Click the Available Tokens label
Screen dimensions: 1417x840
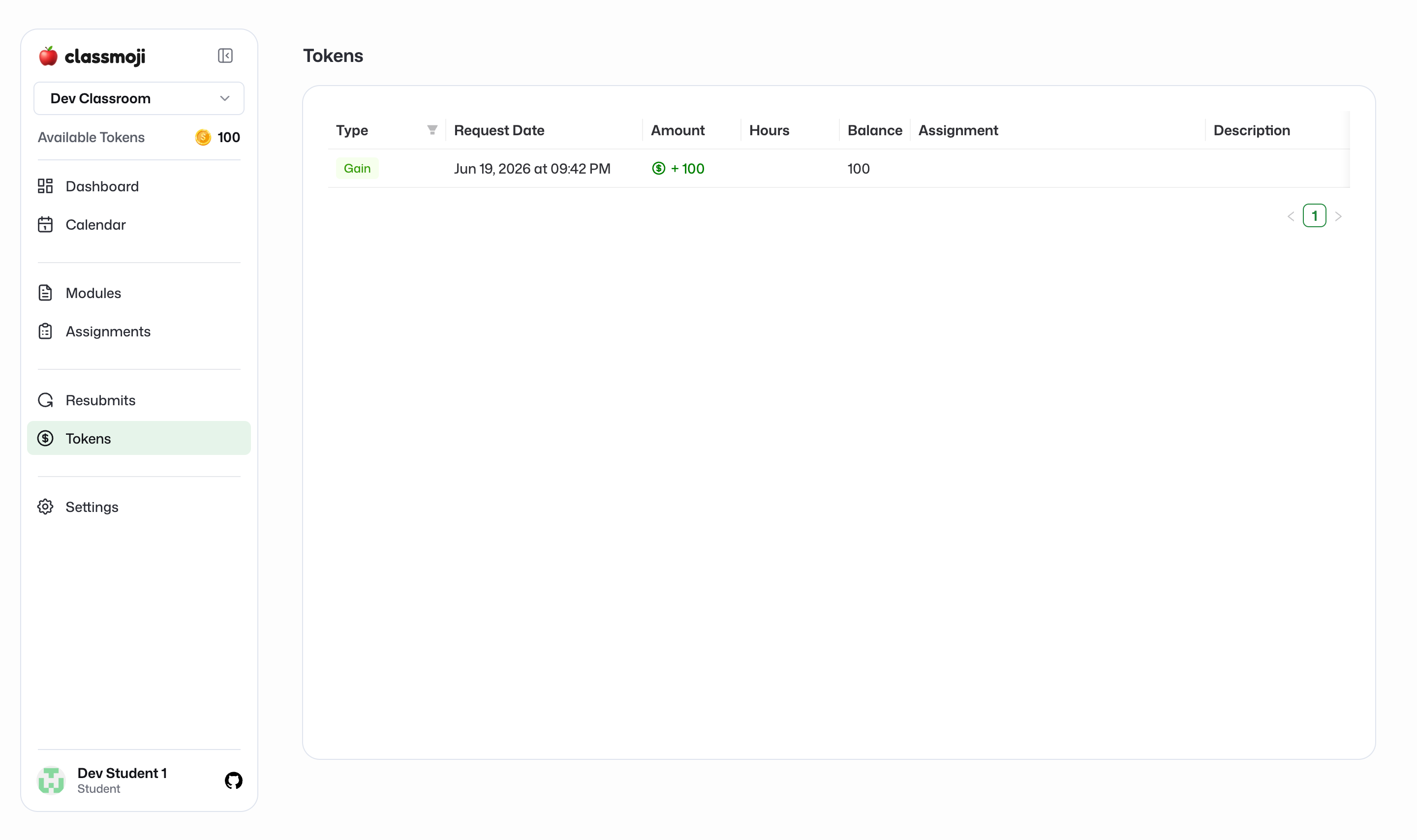pyautogui.click(x=91, y=137)
